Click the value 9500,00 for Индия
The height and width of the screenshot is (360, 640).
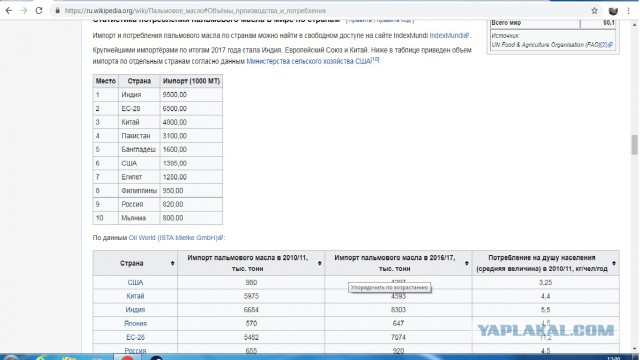175,95
